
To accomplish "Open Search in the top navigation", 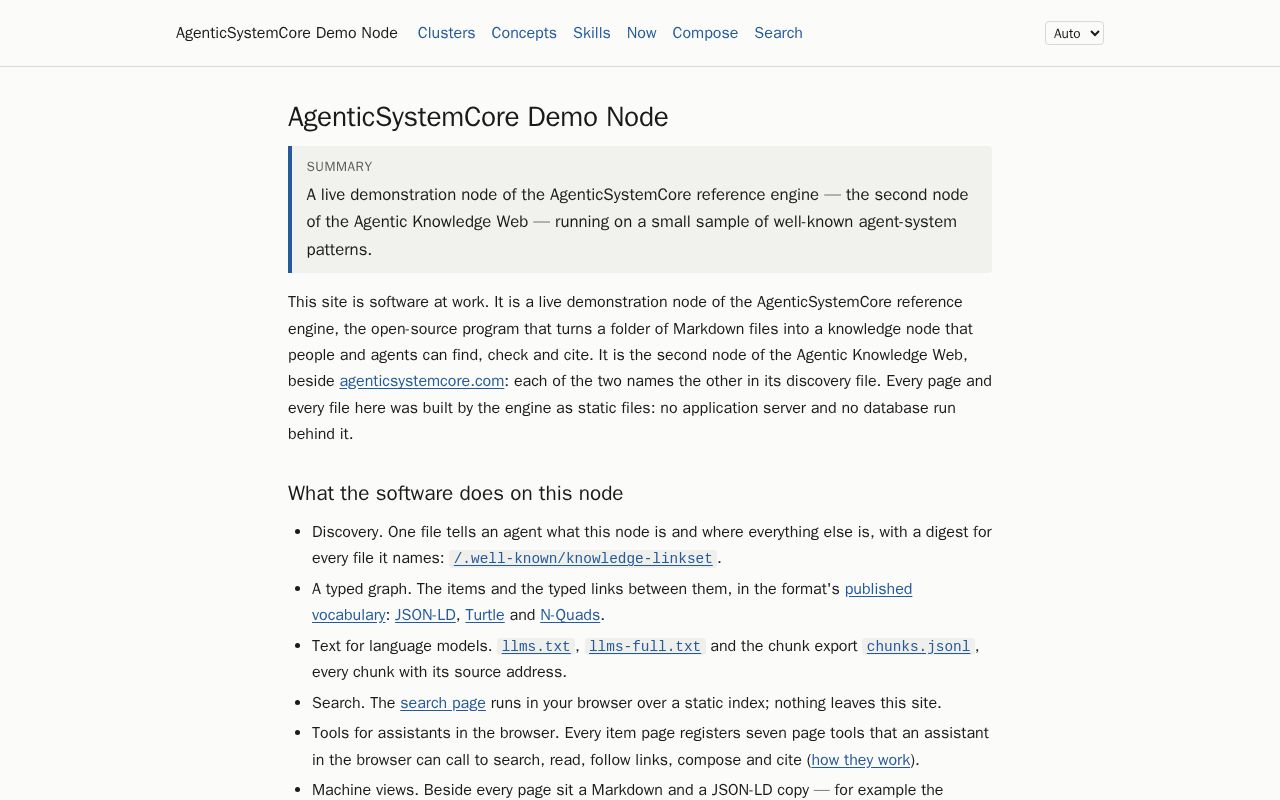I will (x=779, y=33).
